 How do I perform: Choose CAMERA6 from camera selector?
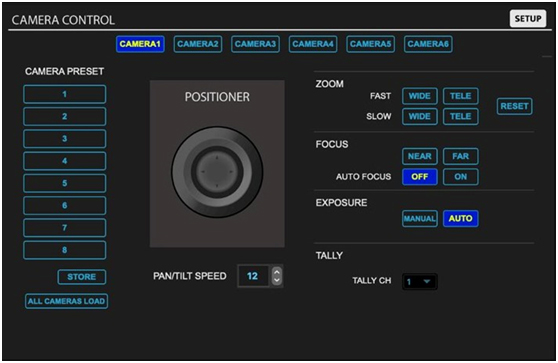click(428, 44)
